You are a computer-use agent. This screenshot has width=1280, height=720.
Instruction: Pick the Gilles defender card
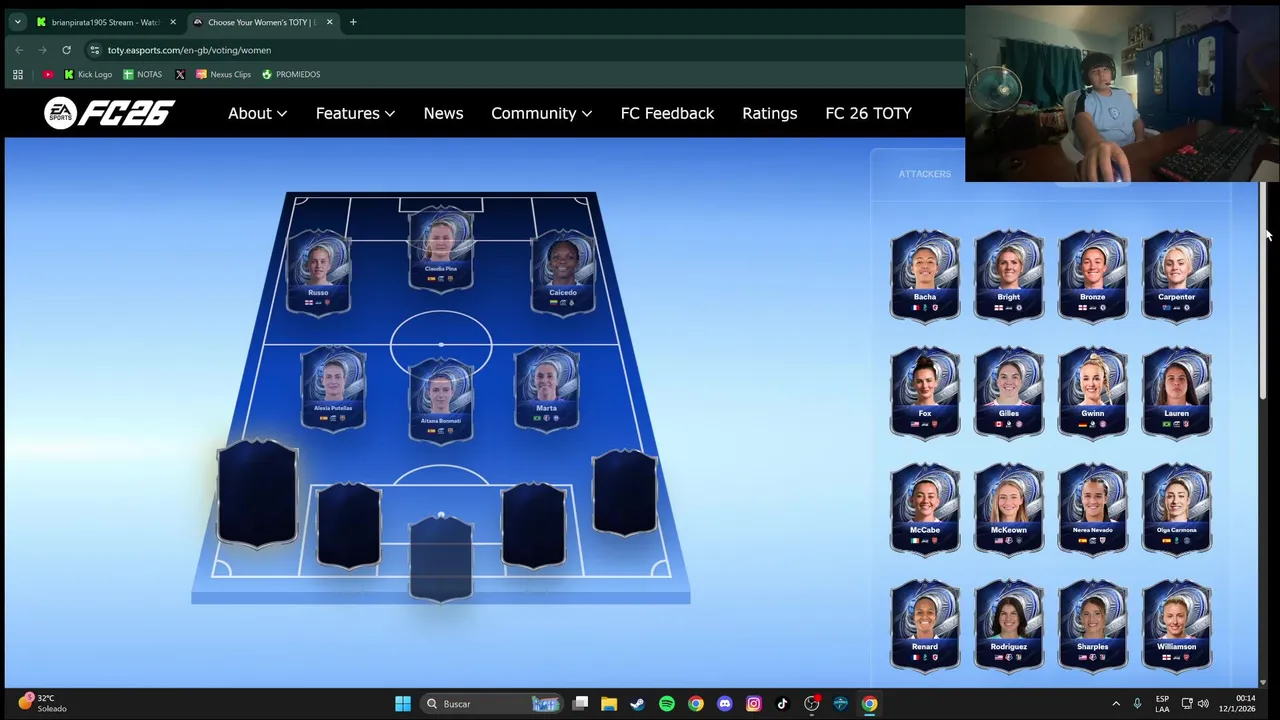coord(1009,391)
